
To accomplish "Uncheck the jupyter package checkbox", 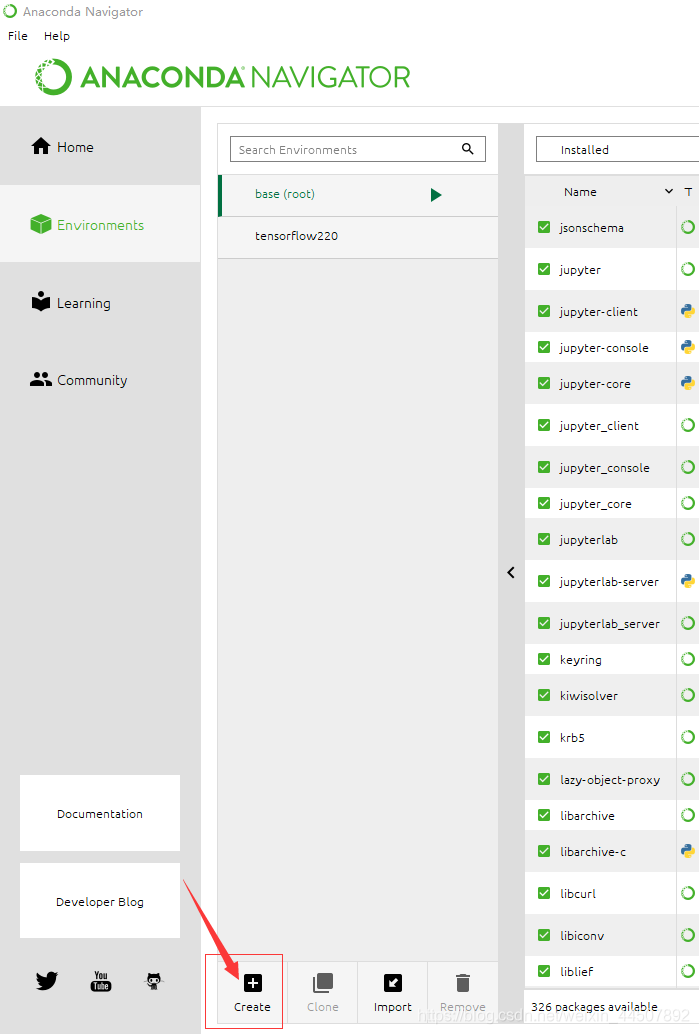I will pos(544,269).
